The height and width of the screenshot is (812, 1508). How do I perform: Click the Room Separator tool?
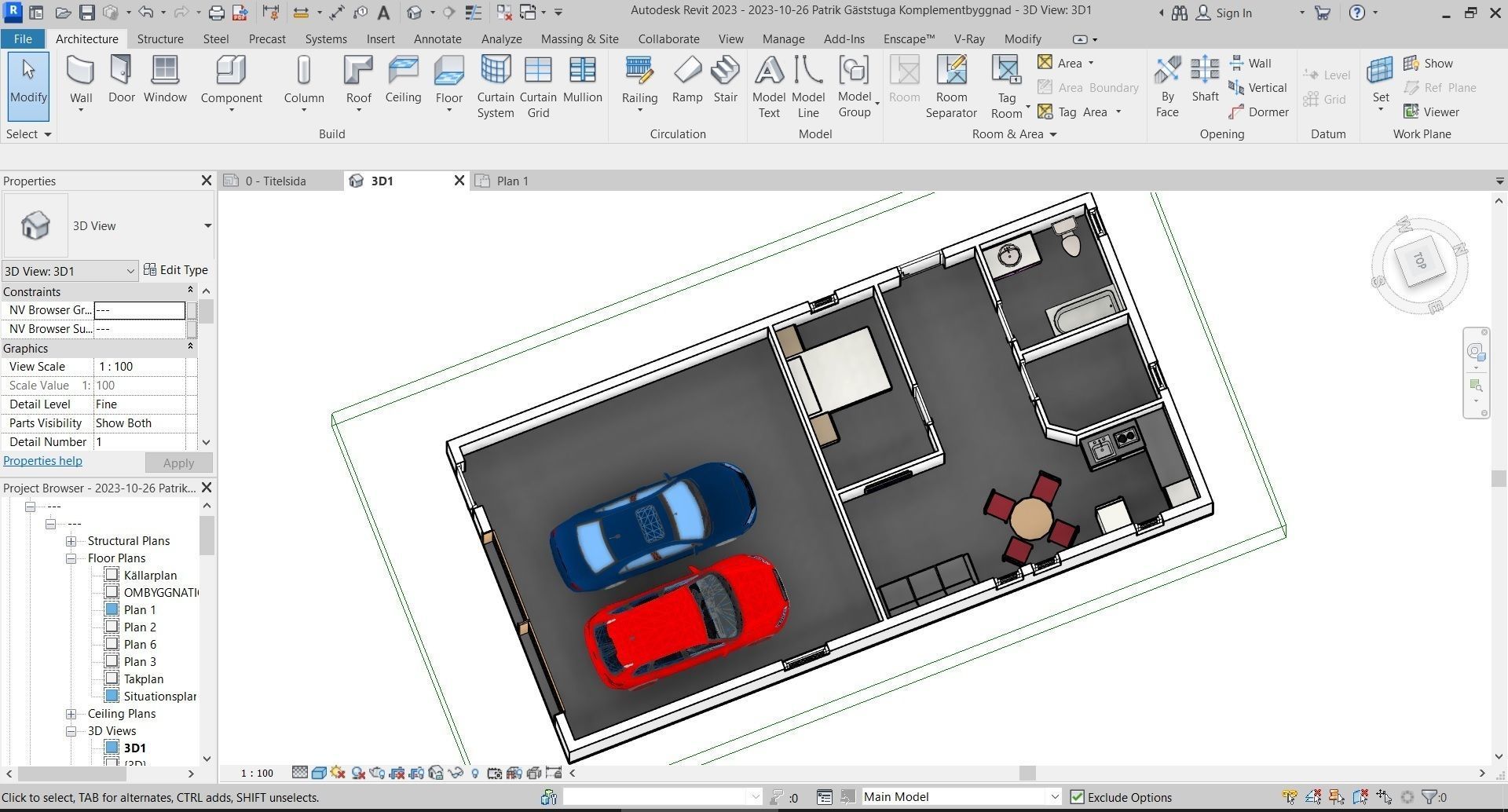tap(951, 87)
